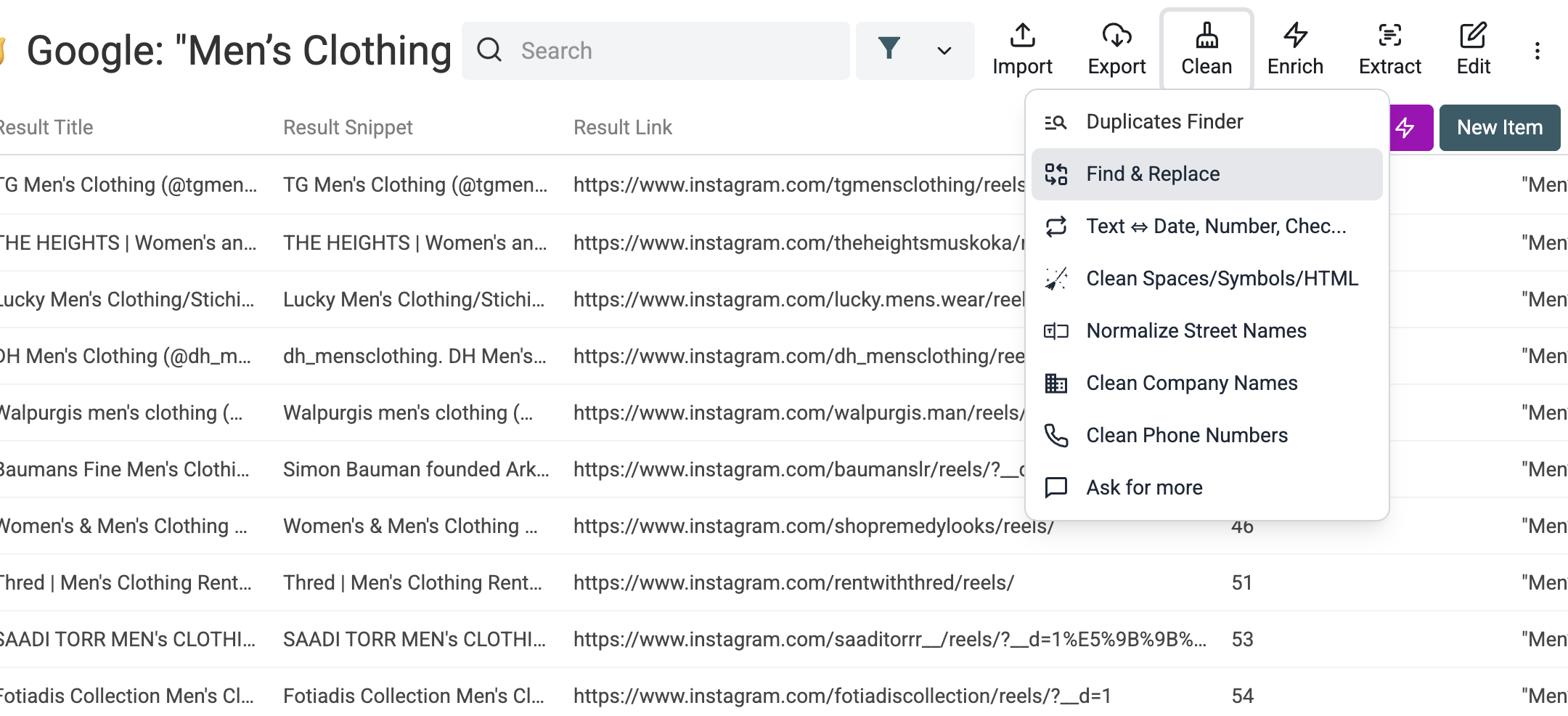
Task: Click the purple lightning bolt button
Action: 1410,128
